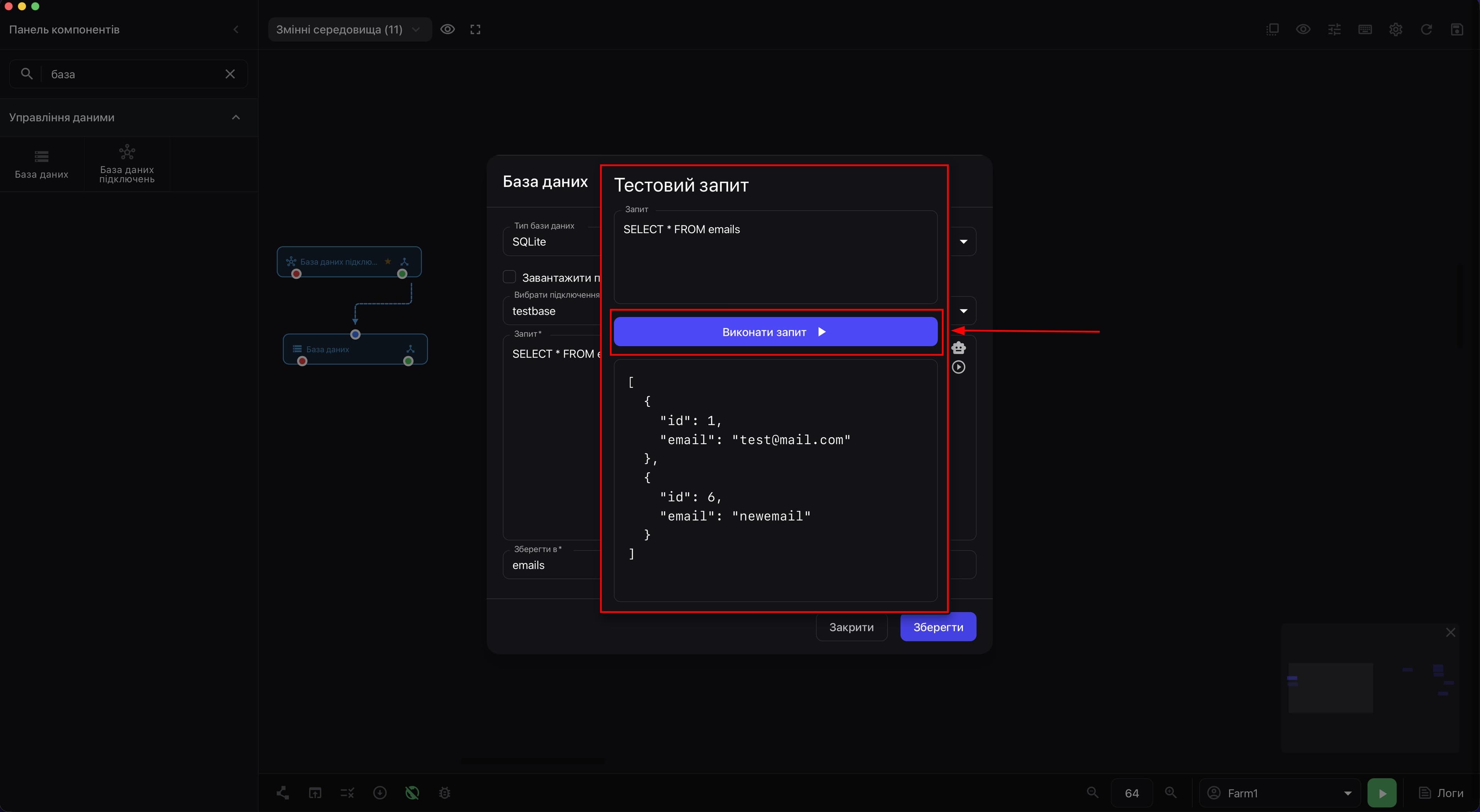This screenshot has height=812, width=1480.
Task: Open the Вибрати підключення dropdown arrow
Action: (964, 311)
